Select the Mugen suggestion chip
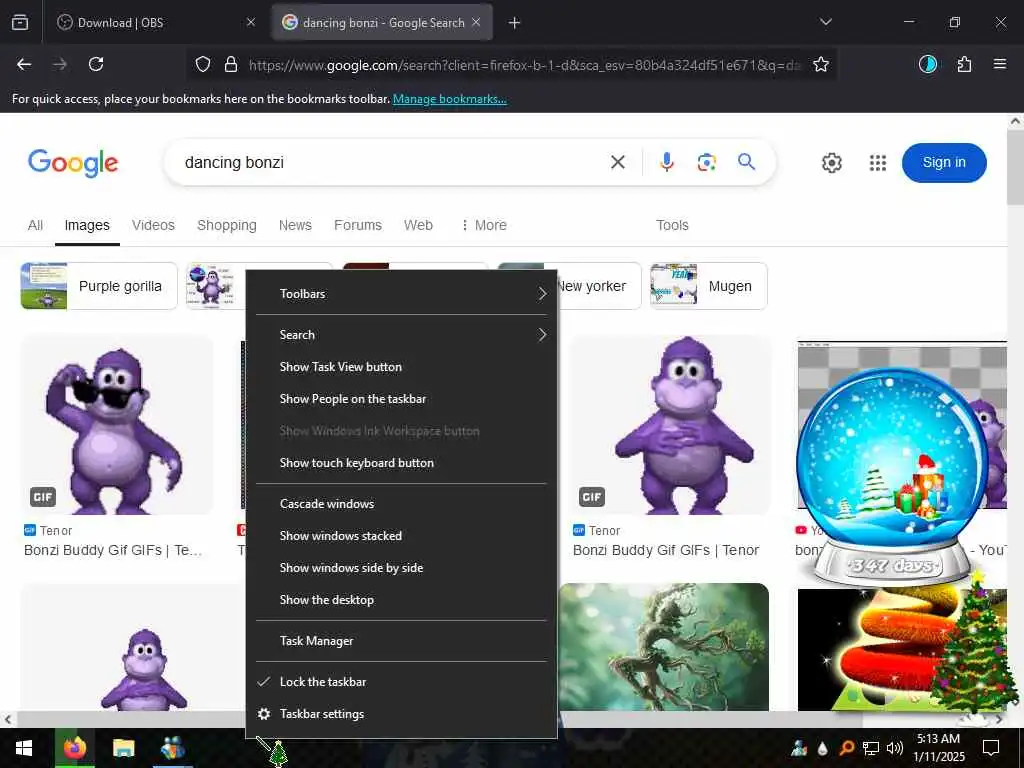This screenshot has height=768, width=1024. 709,286
